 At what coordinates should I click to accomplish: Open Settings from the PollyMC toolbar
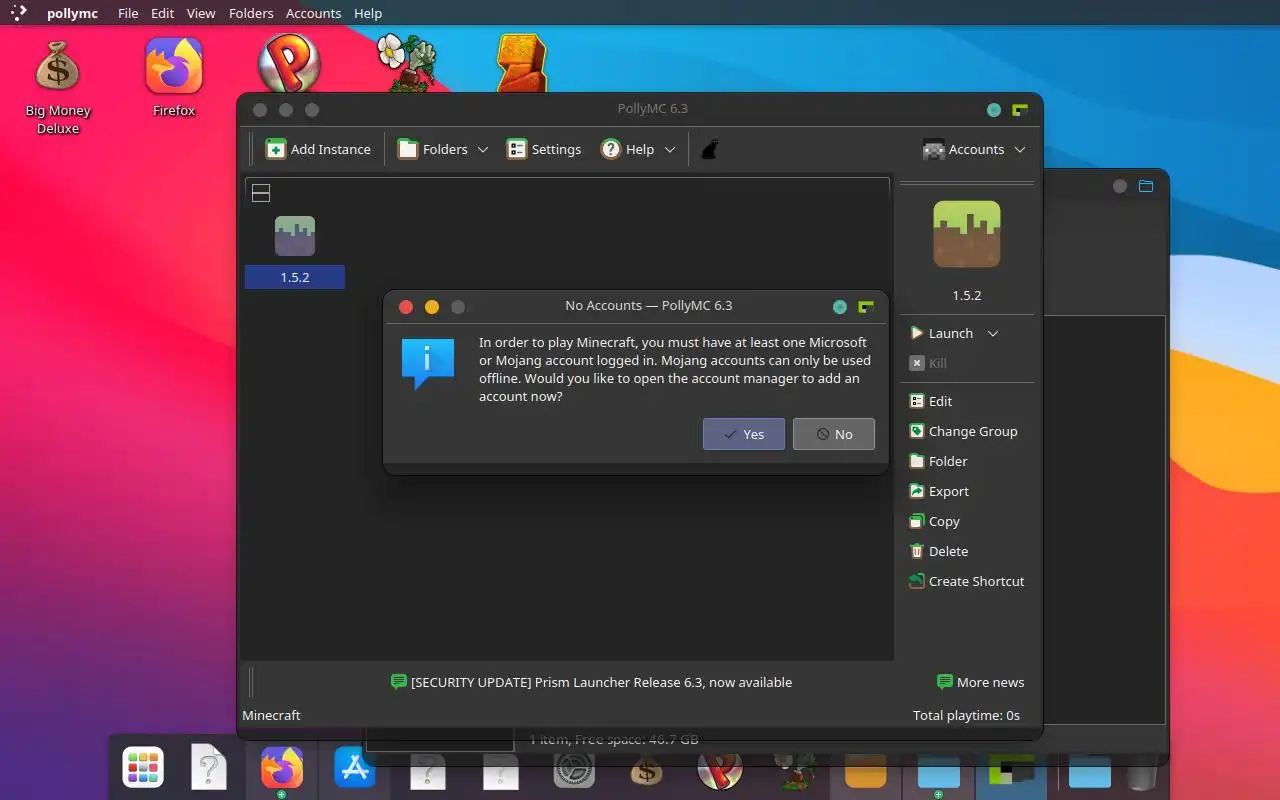point(544,149)
